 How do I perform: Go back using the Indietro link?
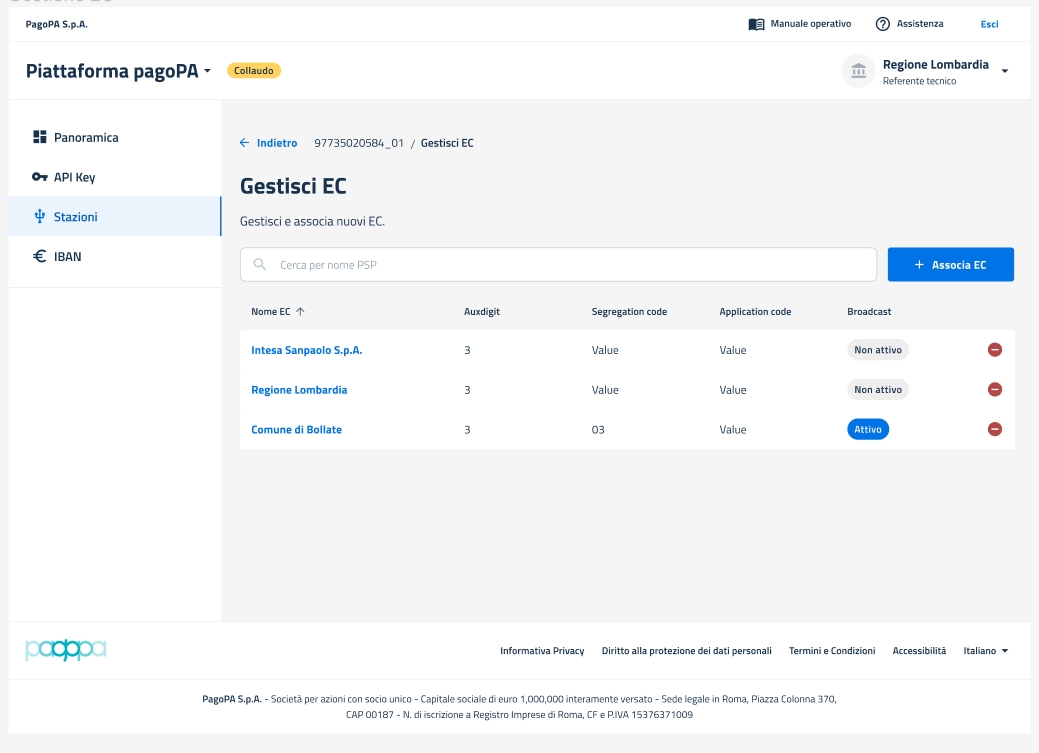(x=269, y=143)
